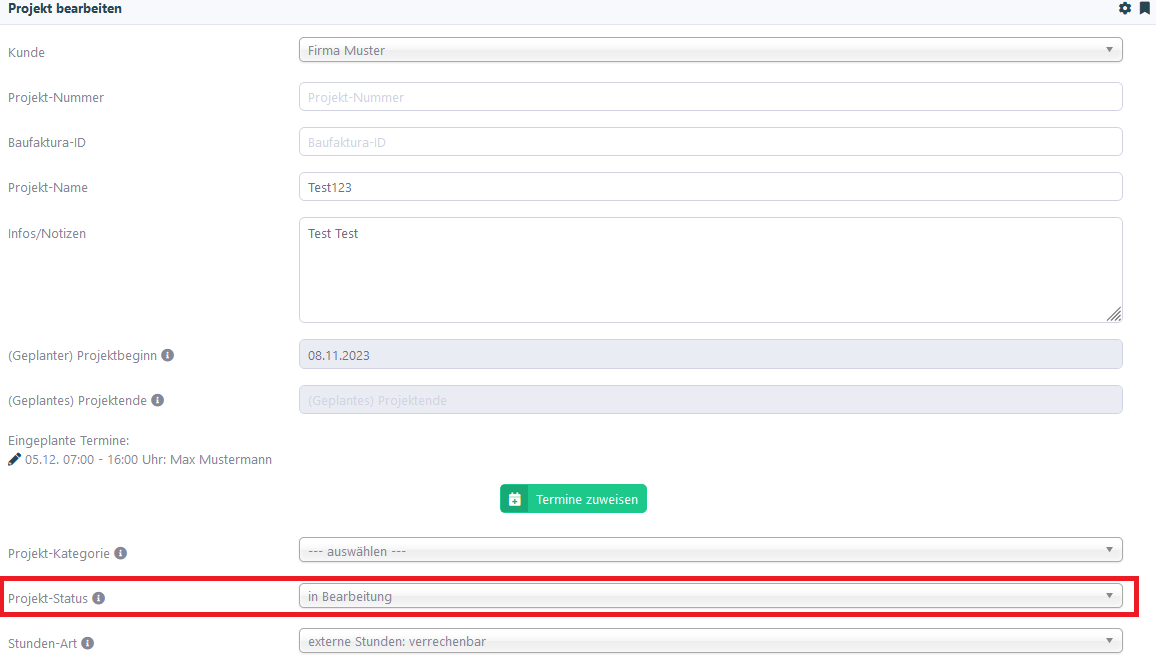
Task: Show info icon next to Stunden-Art
Action: click(88, 643)
